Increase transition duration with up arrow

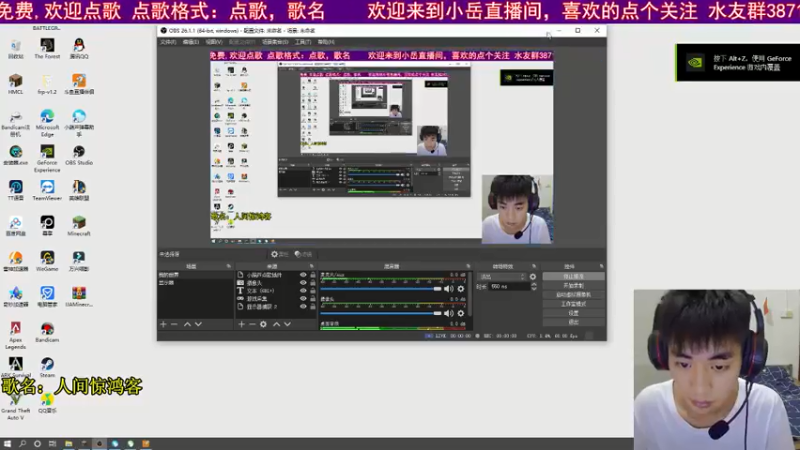(534, 284)
